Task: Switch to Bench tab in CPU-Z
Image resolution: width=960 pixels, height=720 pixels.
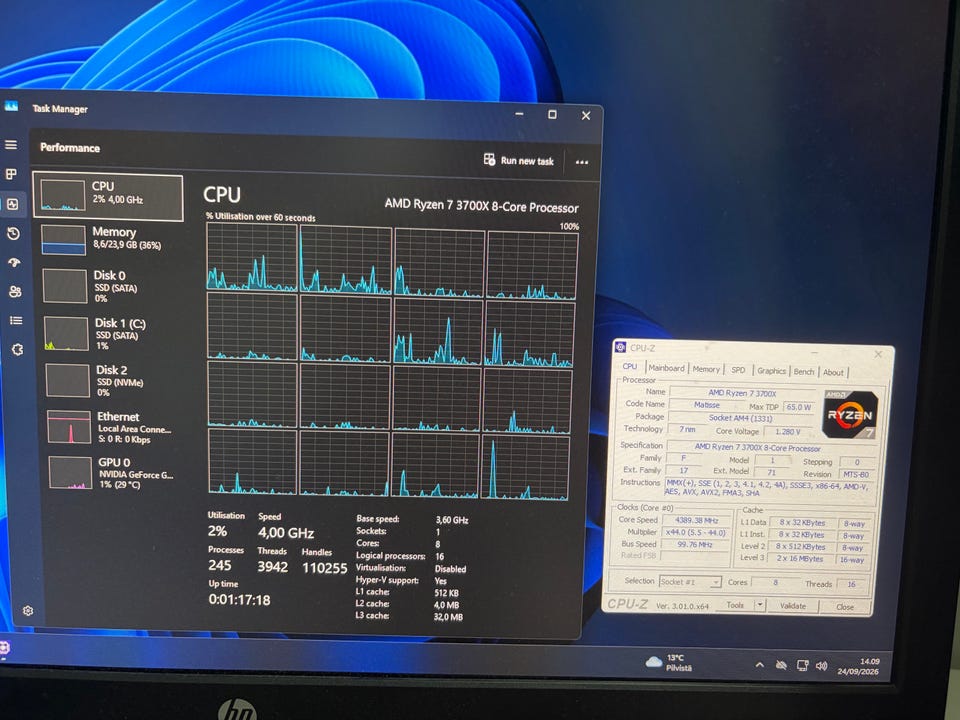Action: tap(803, 372)
